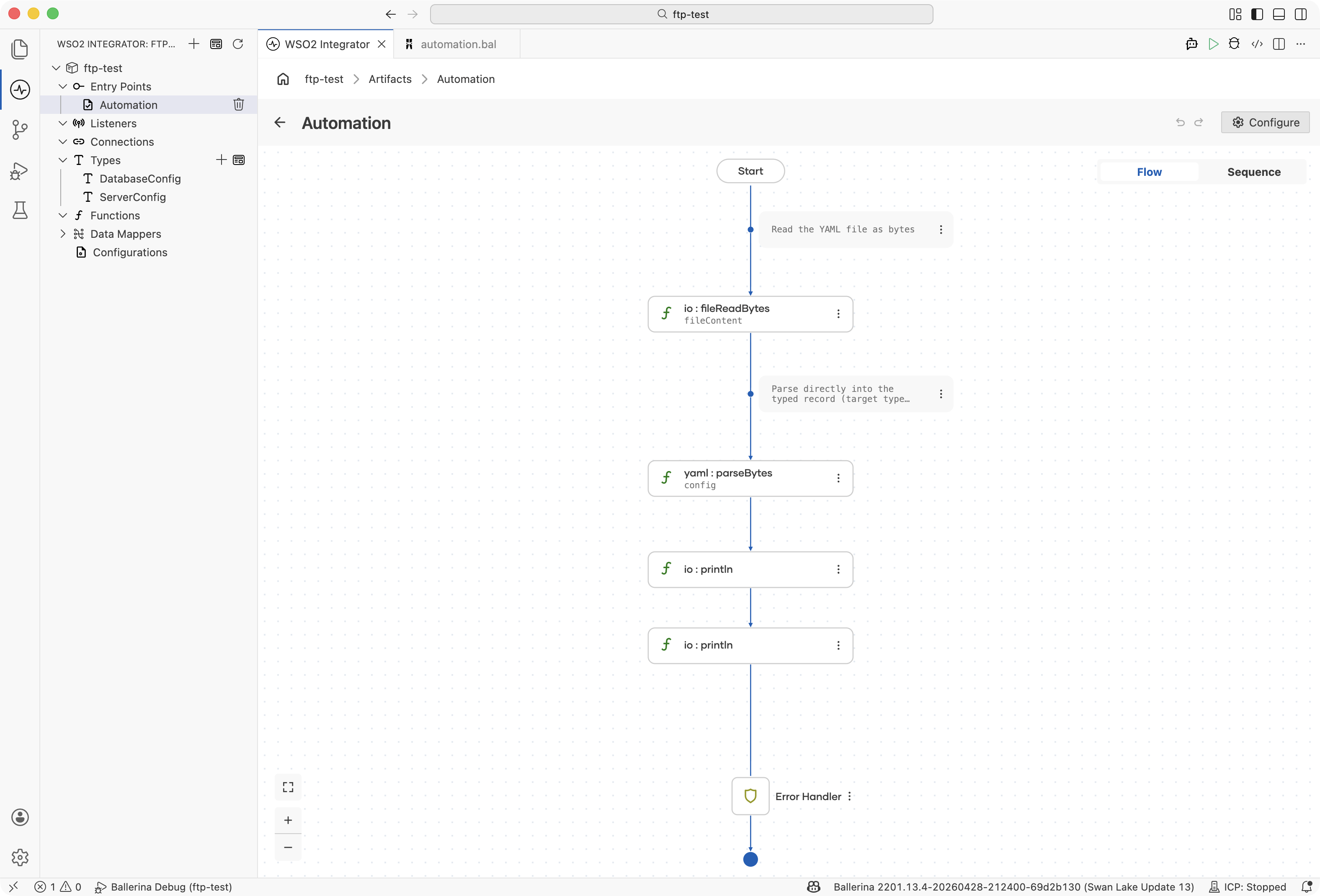Viewport: 1320px width, 896px height.
Task: Open the Accounts icon in activity bar
Action: click(x=20, y=817)
